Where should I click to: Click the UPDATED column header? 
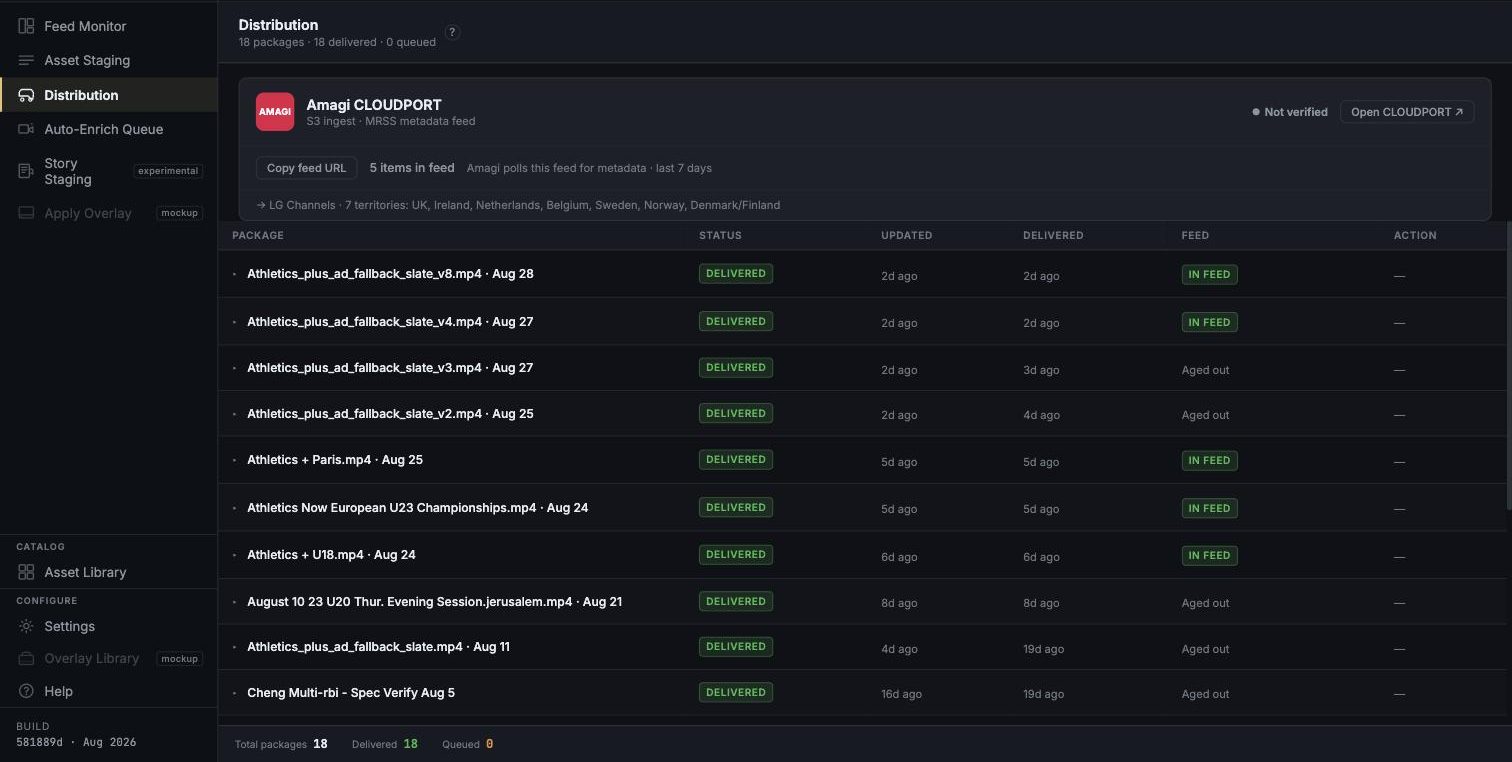906,236
